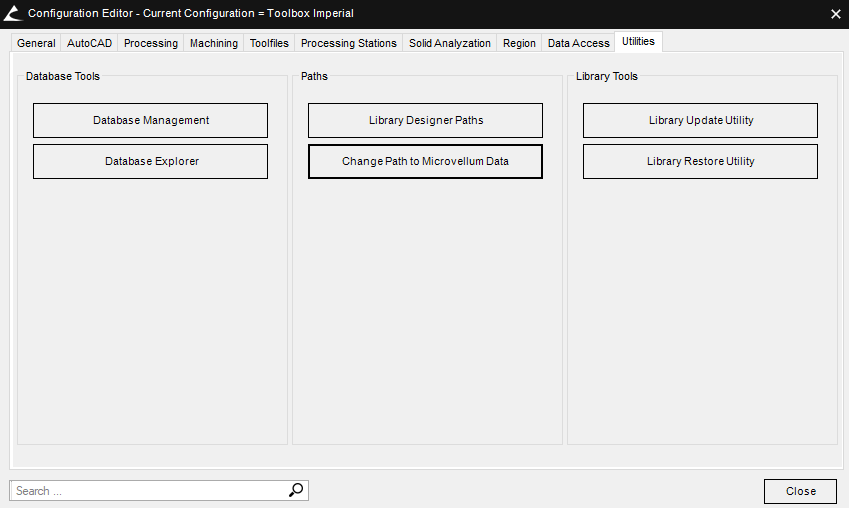Open Library Designer Paths

pos(425,120)
